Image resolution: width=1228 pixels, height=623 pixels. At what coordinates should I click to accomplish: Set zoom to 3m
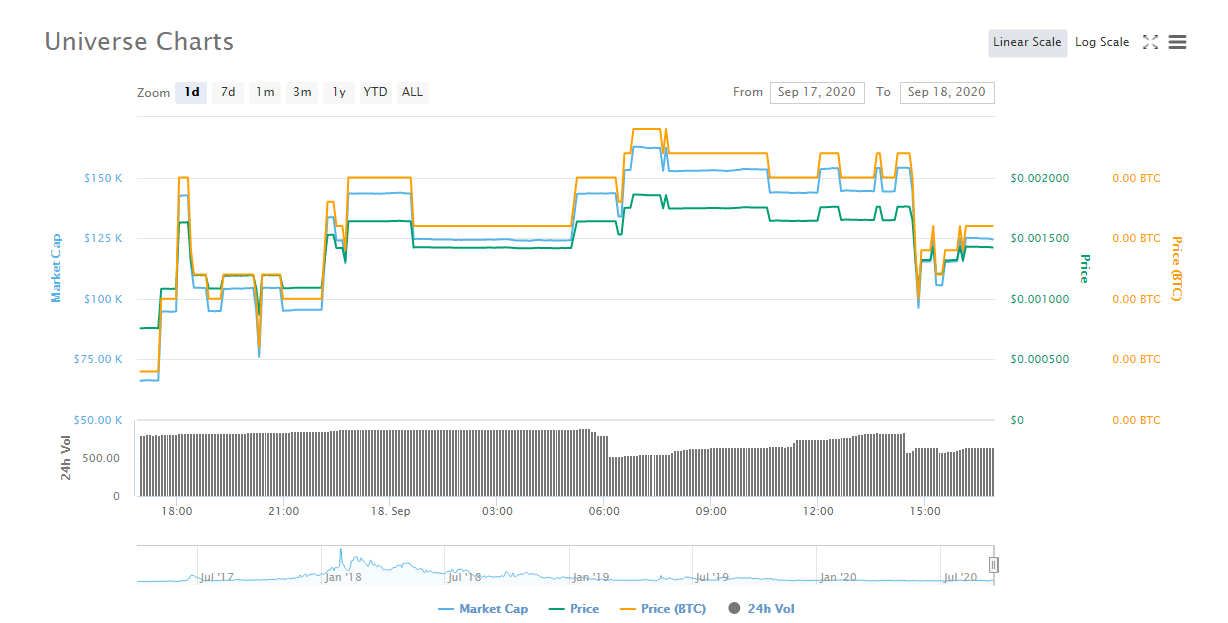302,92
